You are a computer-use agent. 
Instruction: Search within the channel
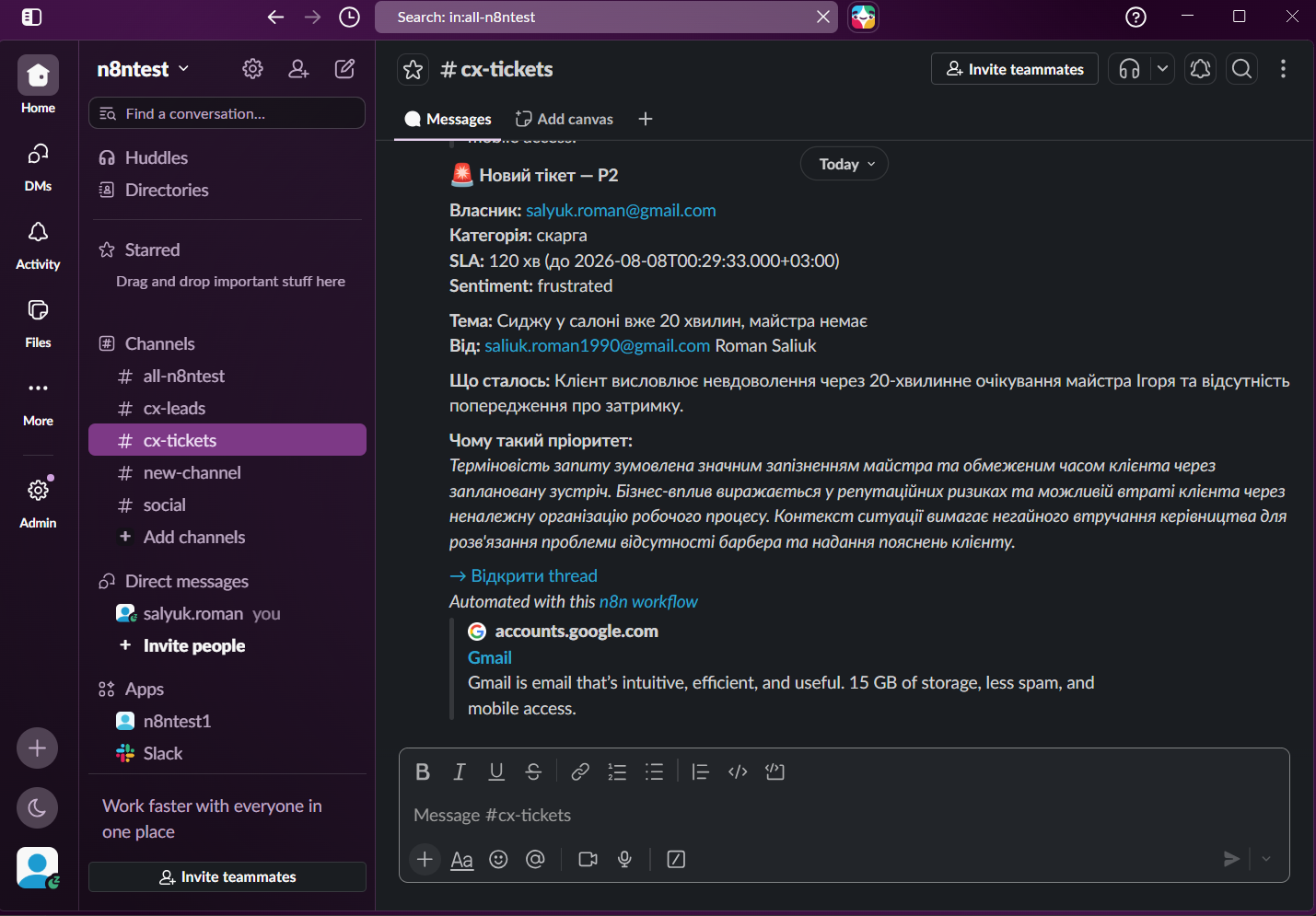pos(1242,69)
